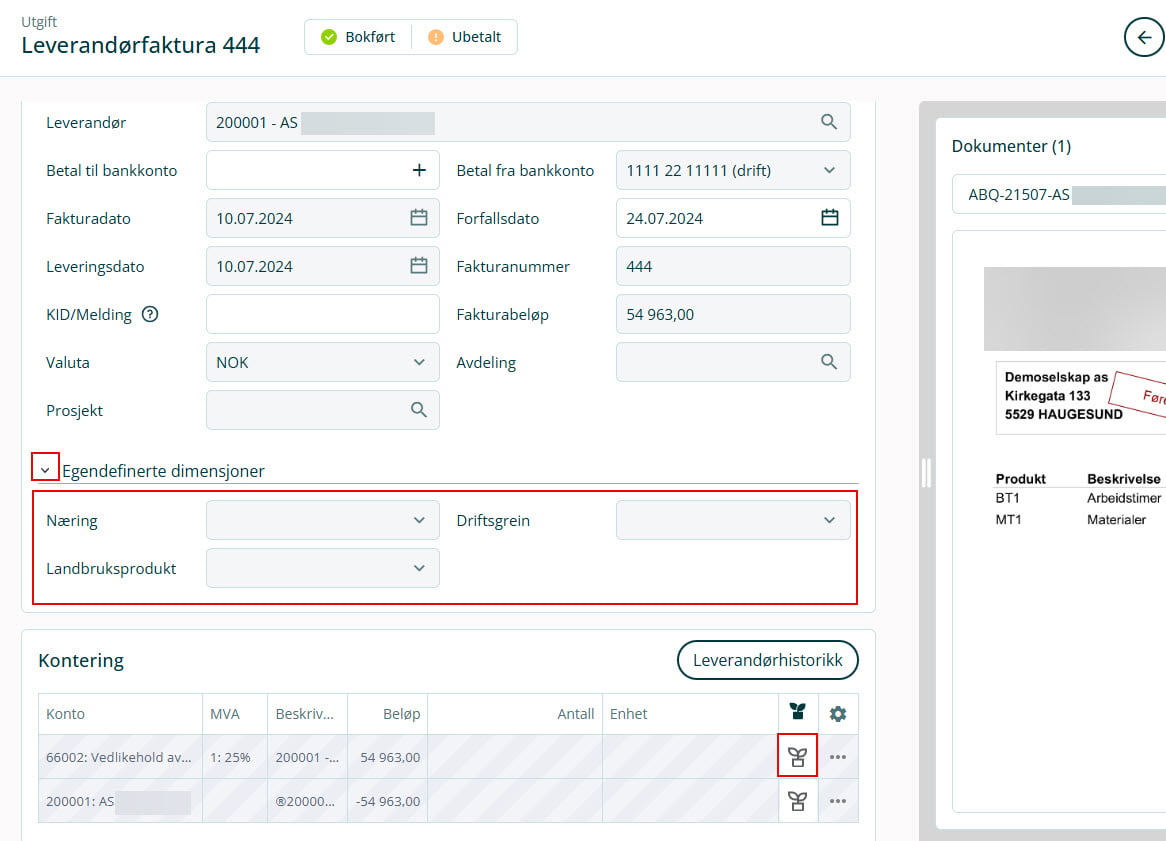The height and width of the screenshot is (841, 1166).
Task: Open the Kontering table settings gear
Action: pyautogui.click(x=838, y=714)
